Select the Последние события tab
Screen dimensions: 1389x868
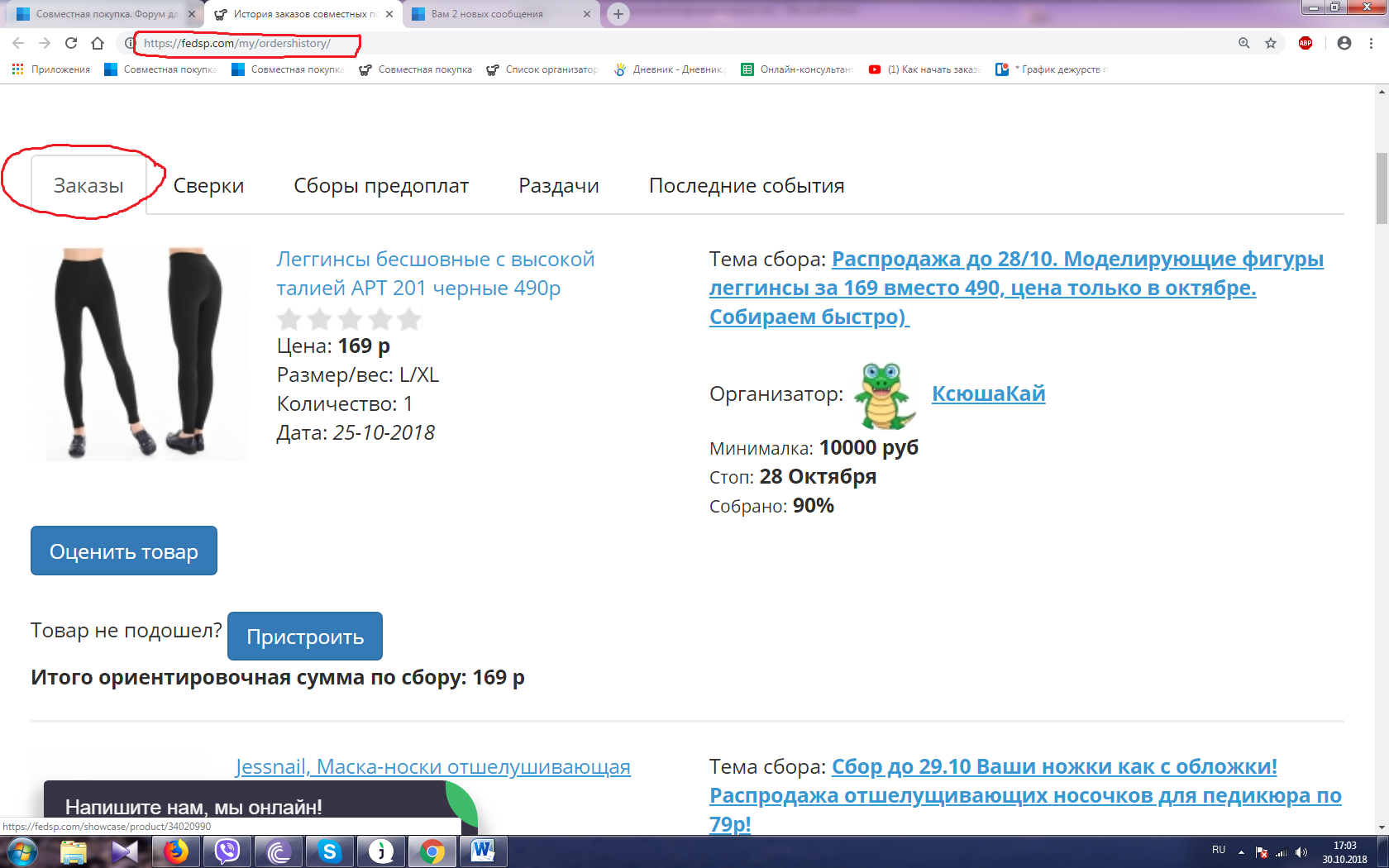[747, 186]
